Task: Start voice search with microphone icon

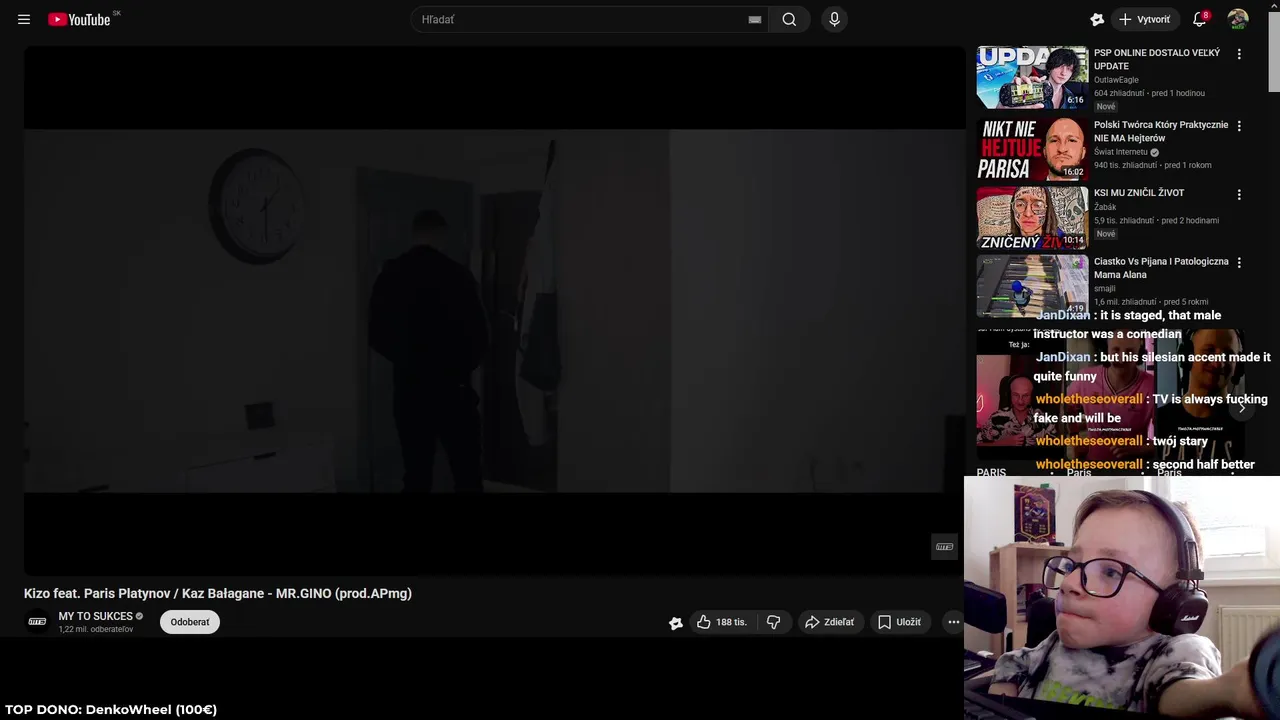Action: click(834, 19)
